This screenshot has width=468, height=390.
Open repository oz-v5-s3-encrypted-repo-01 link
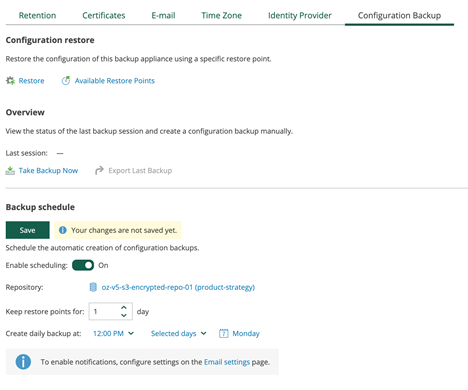coord(178,287)
